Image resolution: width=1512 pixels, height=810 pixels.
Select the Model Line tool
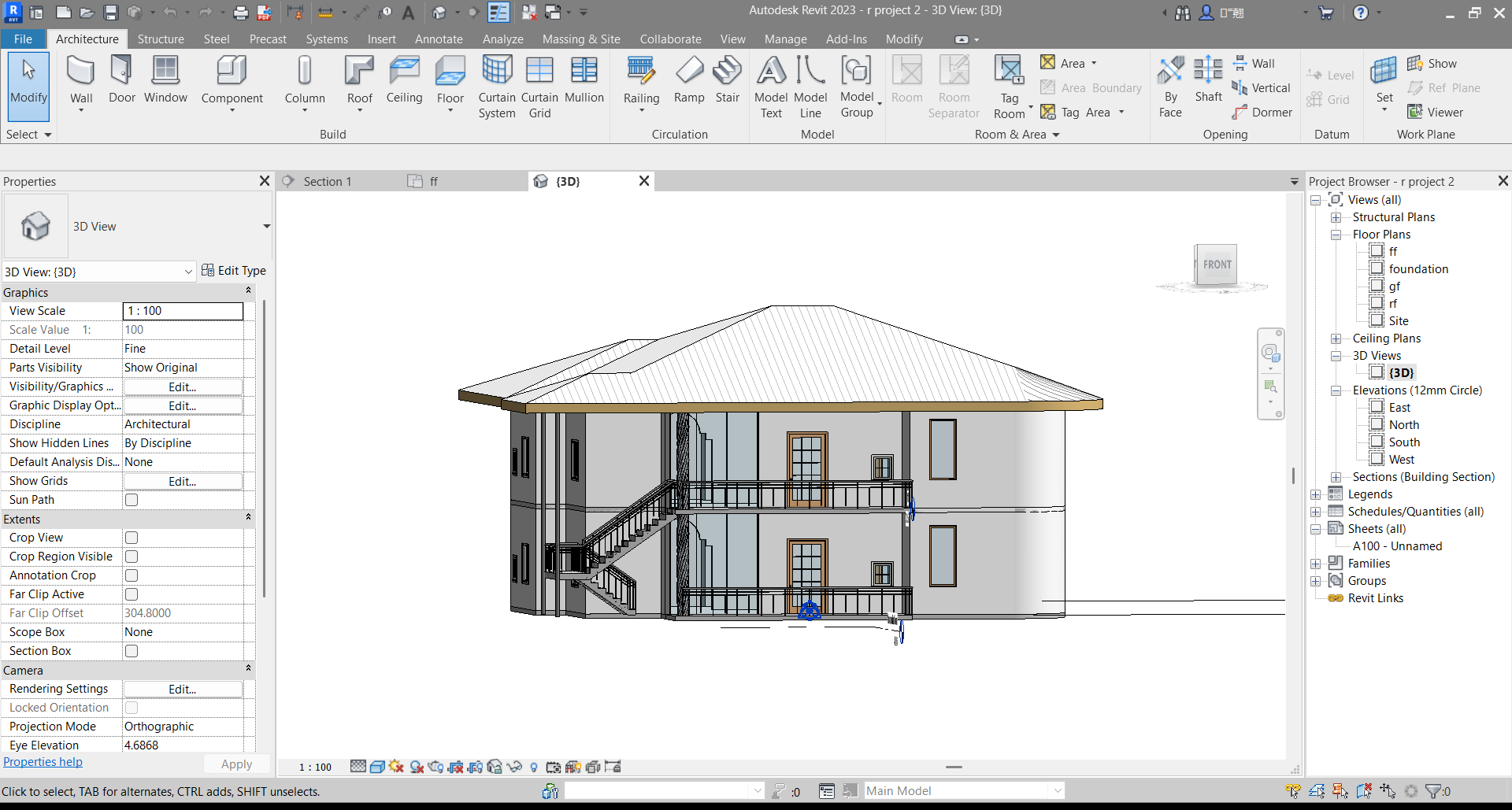pos(810,87)
